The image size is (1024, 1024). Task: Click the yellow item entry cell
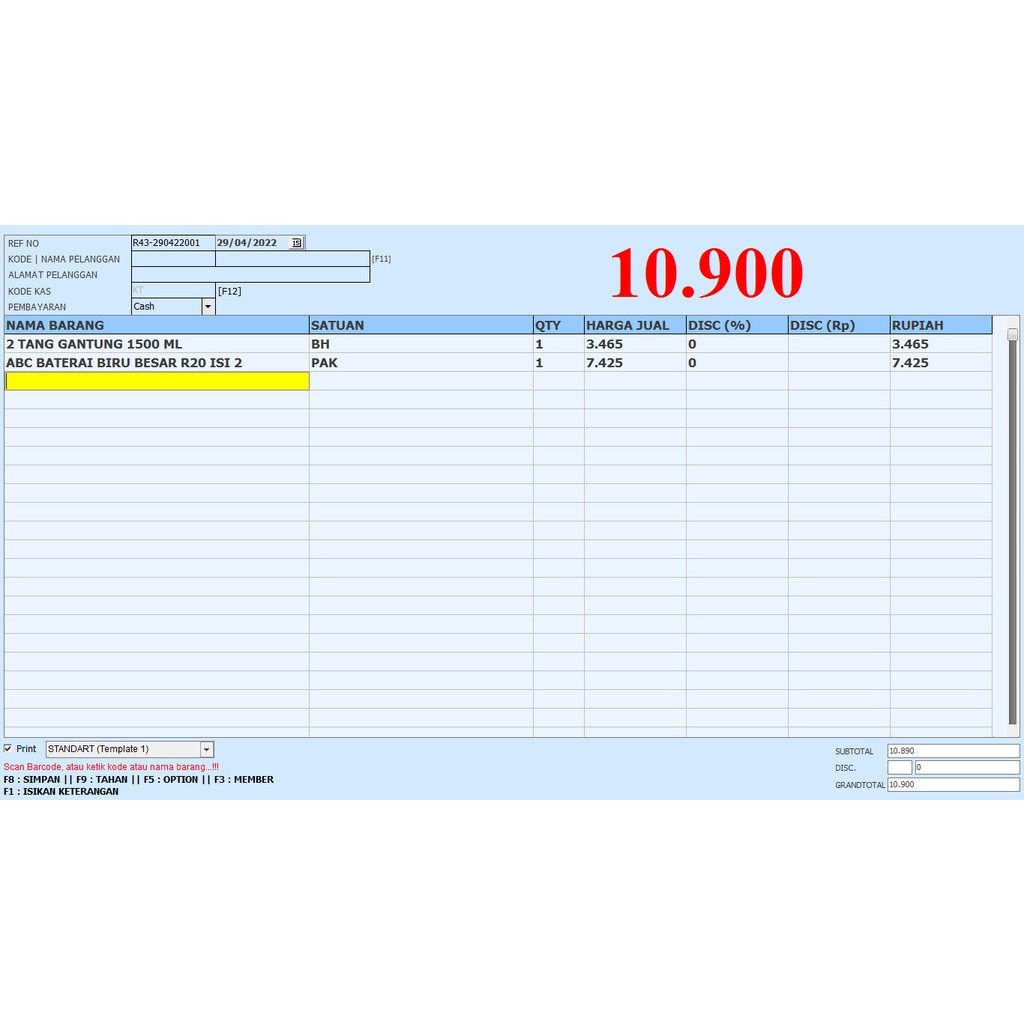click(157, 381)
